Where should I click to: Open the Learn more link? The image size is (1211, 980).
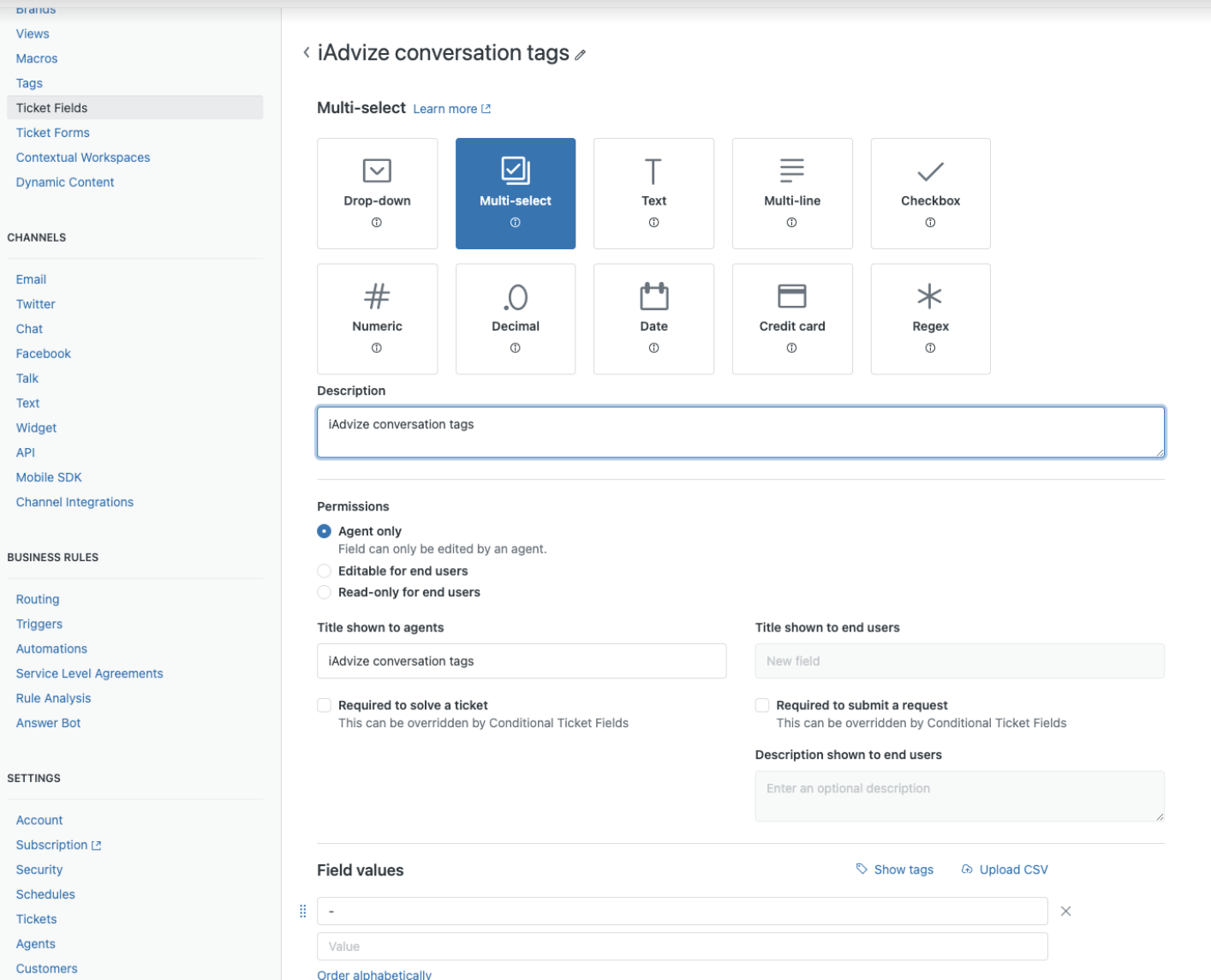(452, 109)
